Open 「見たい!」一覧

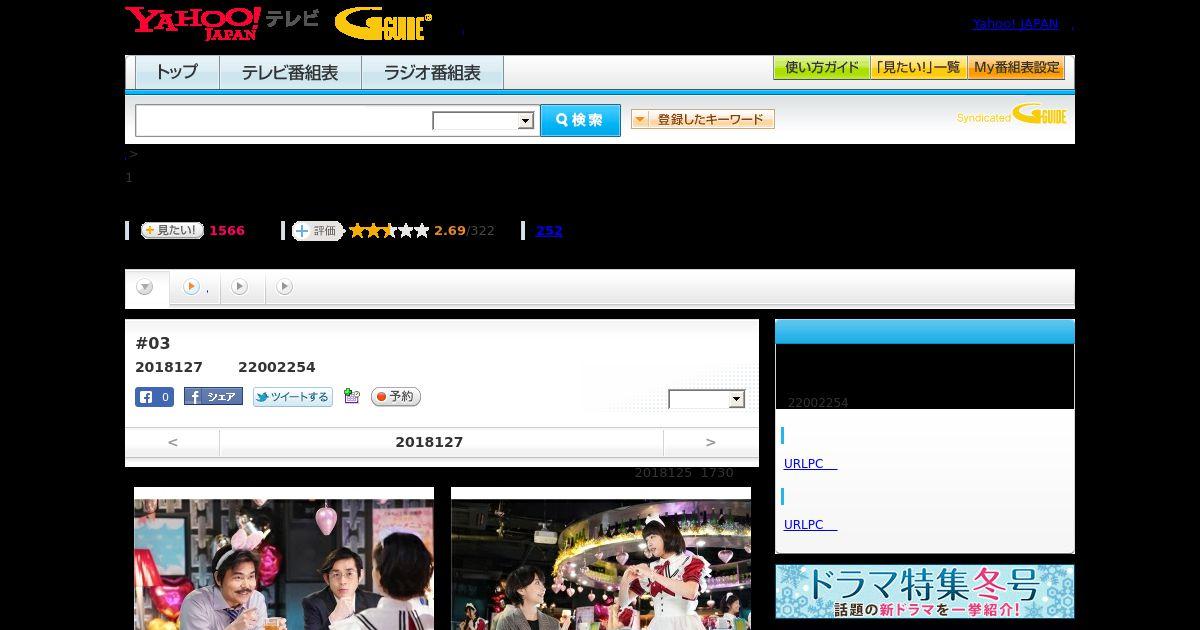(x=918, y=67)
